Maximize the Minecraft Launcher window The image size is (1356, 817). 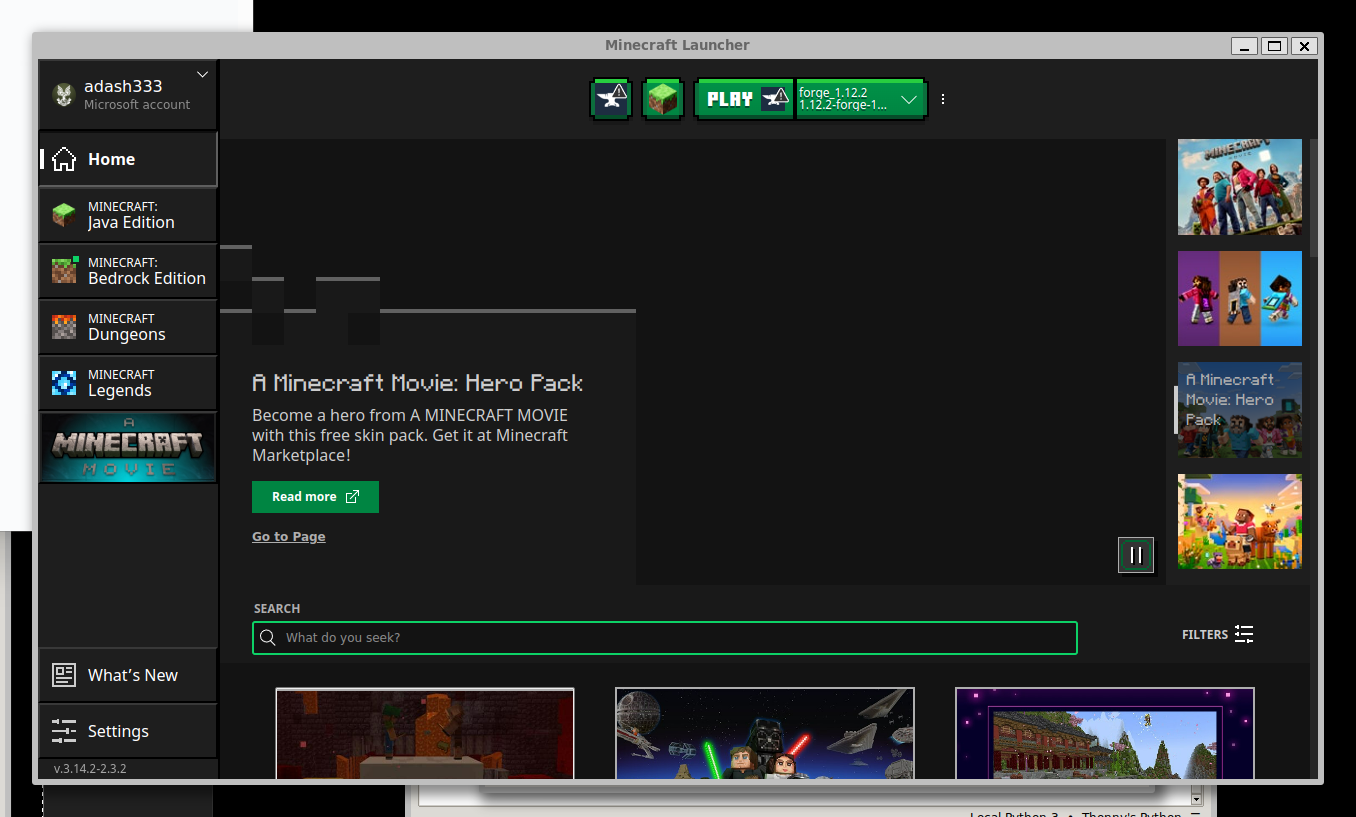(x=1274, y=46)
